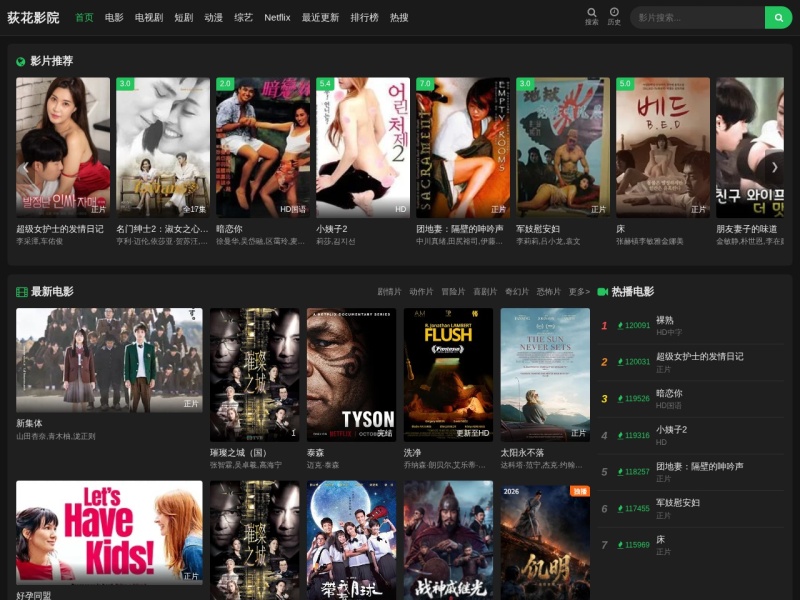Open the 电影 navigation tab
This screenshot has width=800, height=600.
coord(114,18)
